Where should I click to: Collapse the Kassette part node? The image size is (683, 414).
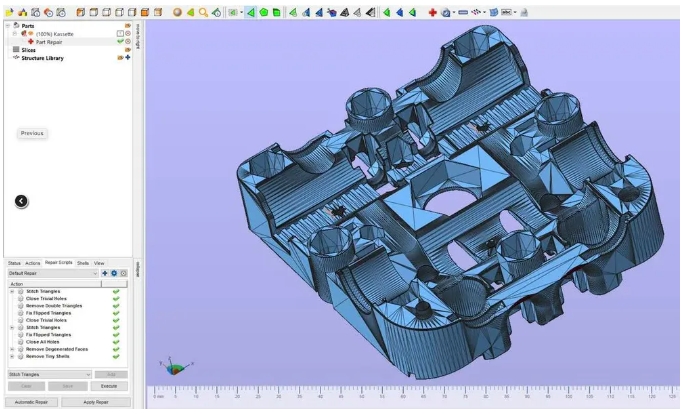(x=15, y=34)
